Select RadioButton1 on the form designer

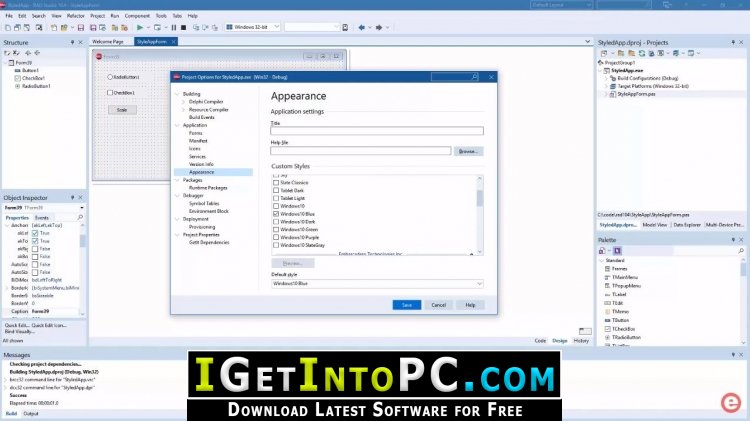coord(123,77)
